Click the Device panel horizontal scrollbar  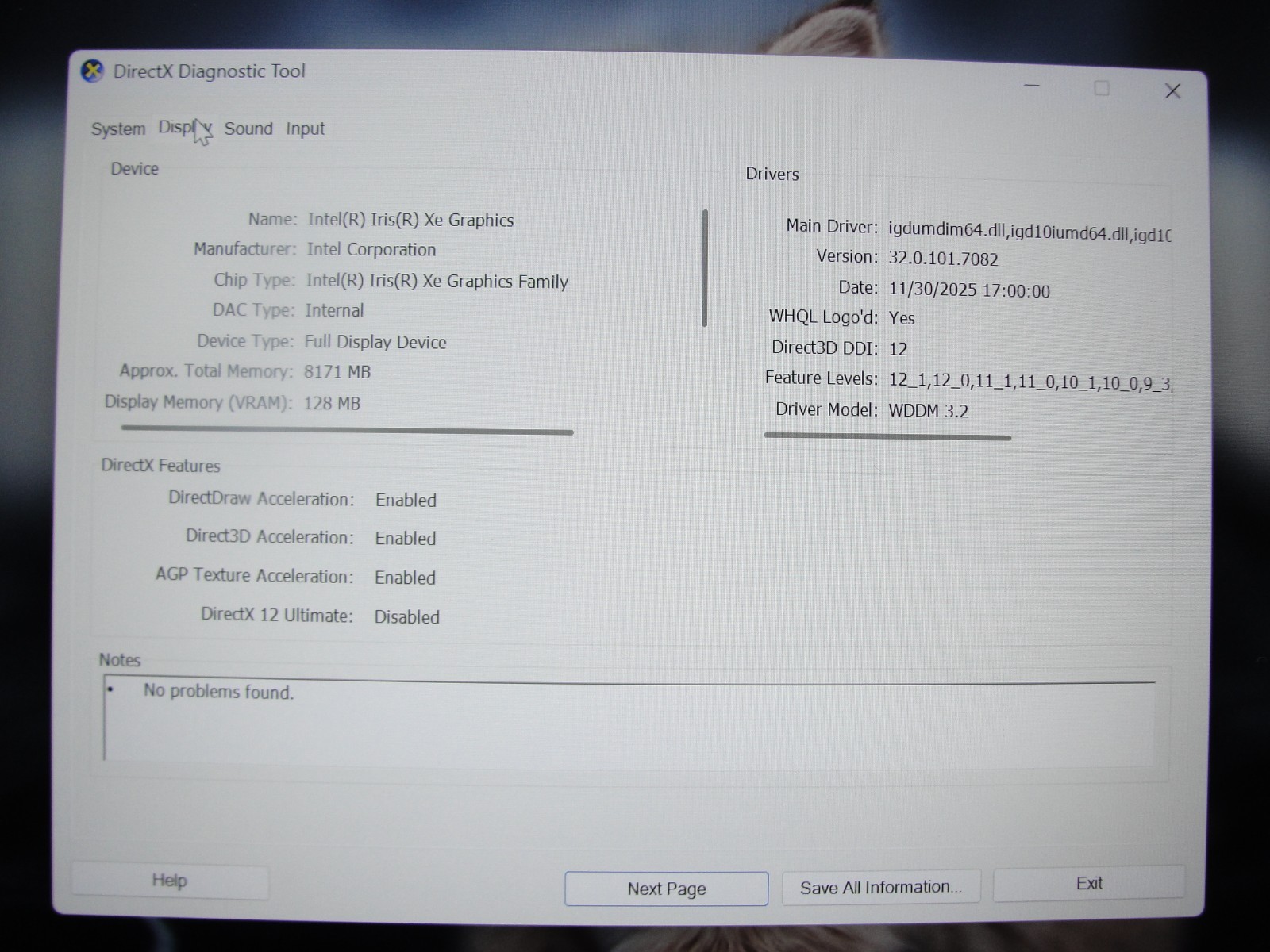(x=347, y=431)
